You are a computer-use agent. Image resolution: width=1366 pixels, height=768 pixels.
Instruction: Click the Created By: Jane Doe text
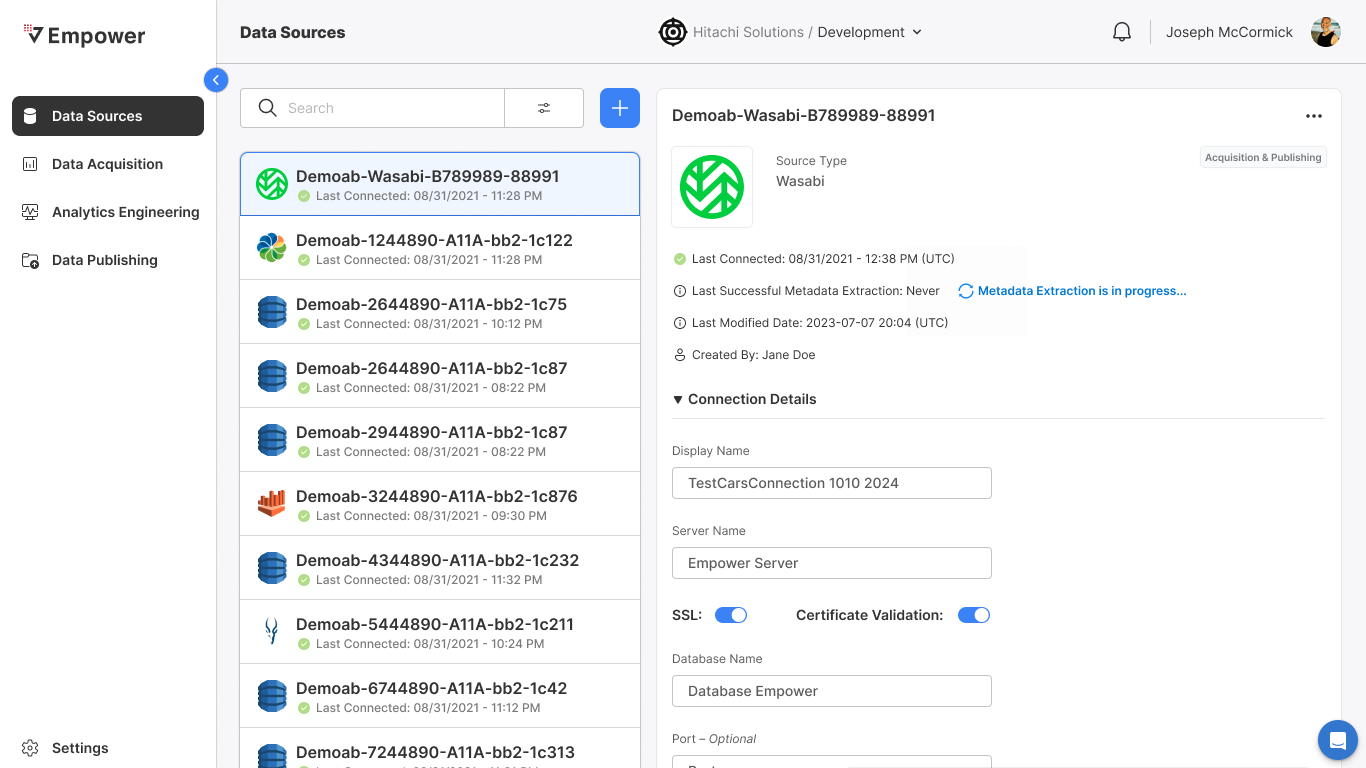pyautogui.click(x=754, y=355)
